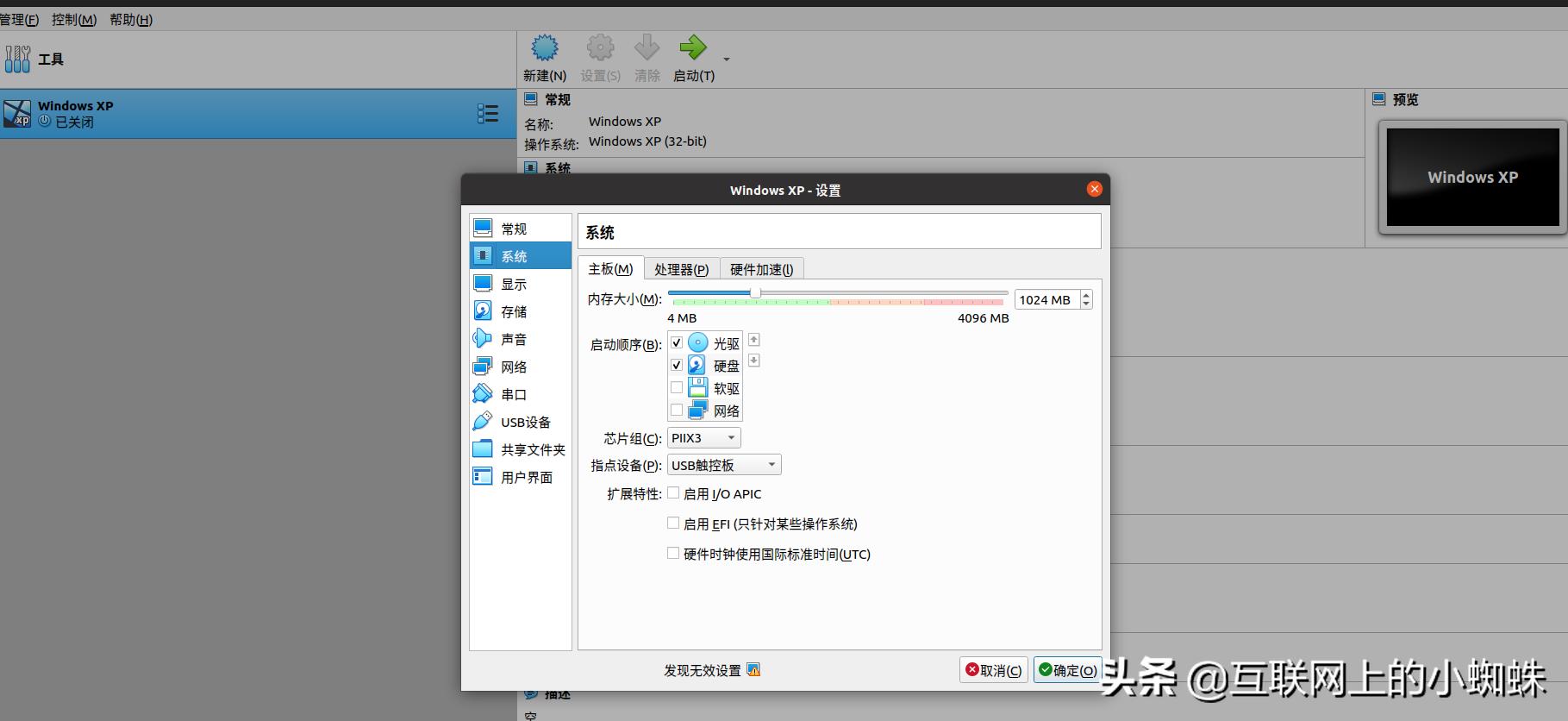Switch to the 主板(M) tab
This screenshot has height=721, width=1568.
(x=610, y=269)
